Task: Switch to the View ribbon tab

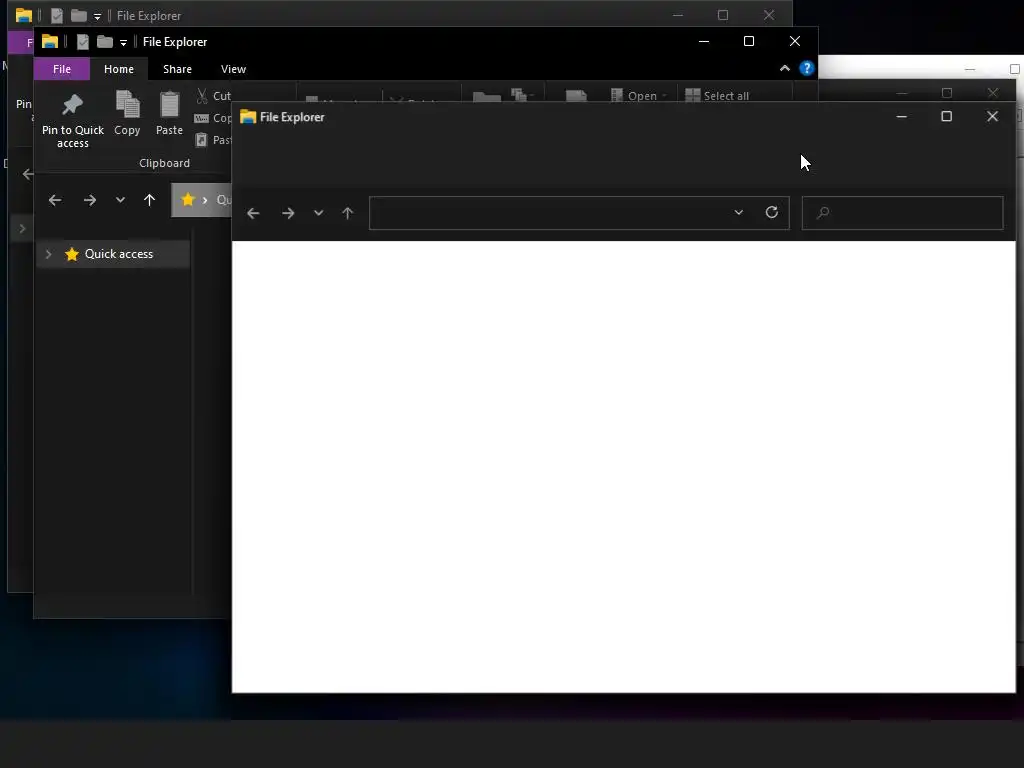Action: pyautogui.click(x=233, y=69)
